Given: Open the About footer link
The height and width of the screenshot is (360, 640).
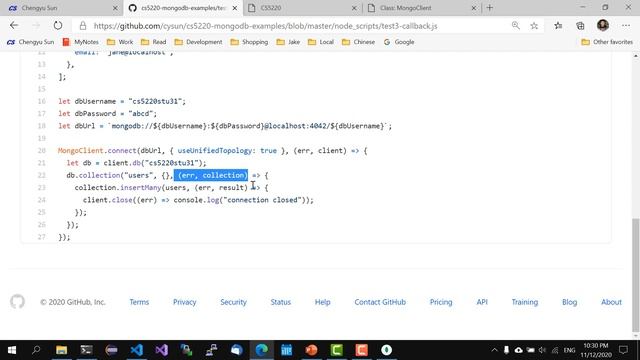Looking at the screenshot, I should point(611,302).
